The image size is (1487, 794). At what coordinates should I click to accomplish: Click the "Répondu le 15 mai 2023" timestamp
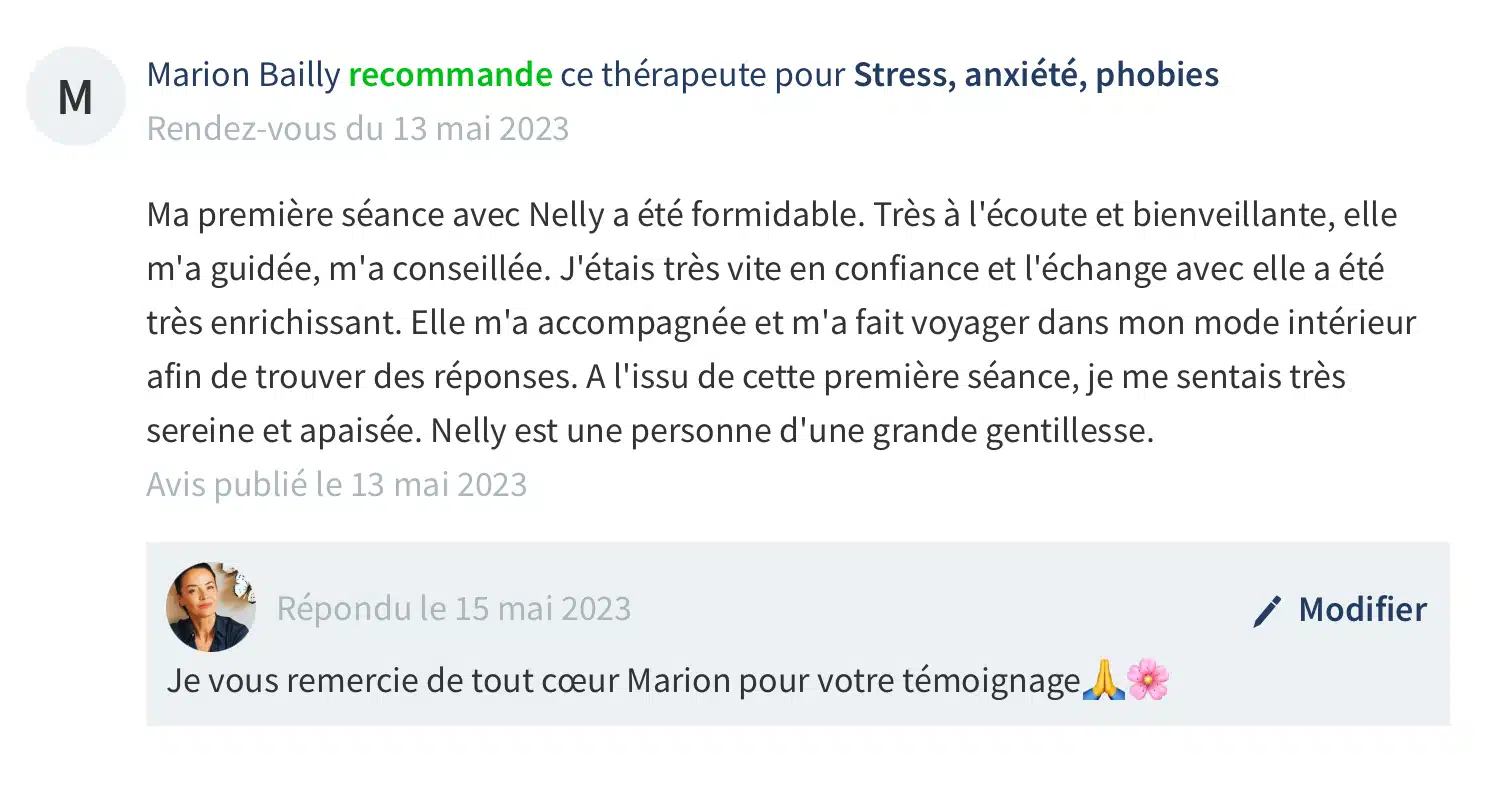click(x=453, y=609)
